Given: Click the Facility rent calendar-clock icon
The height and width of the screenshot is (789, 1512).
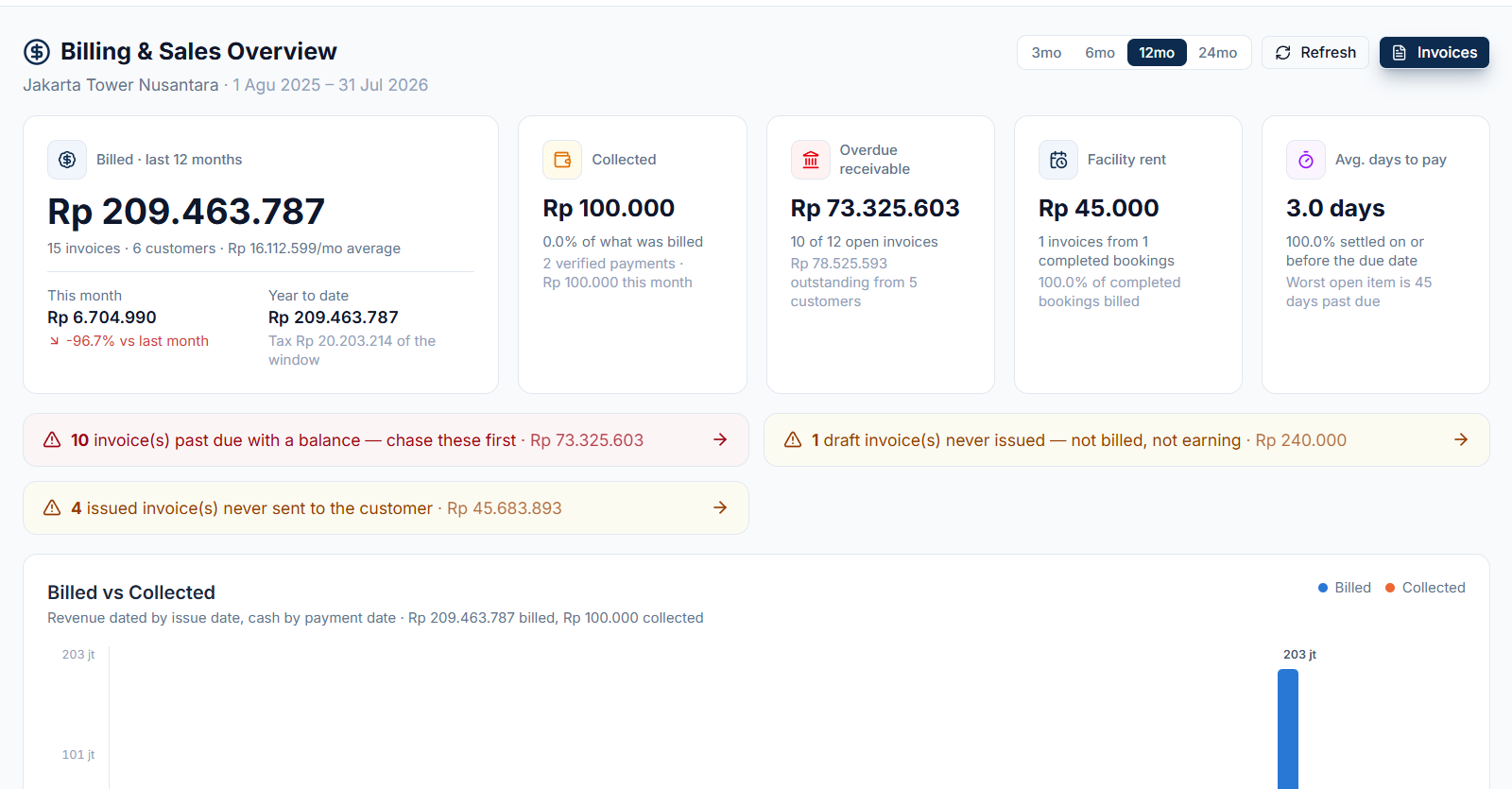Looking at the screenshot, I should tap(1058, 160).
